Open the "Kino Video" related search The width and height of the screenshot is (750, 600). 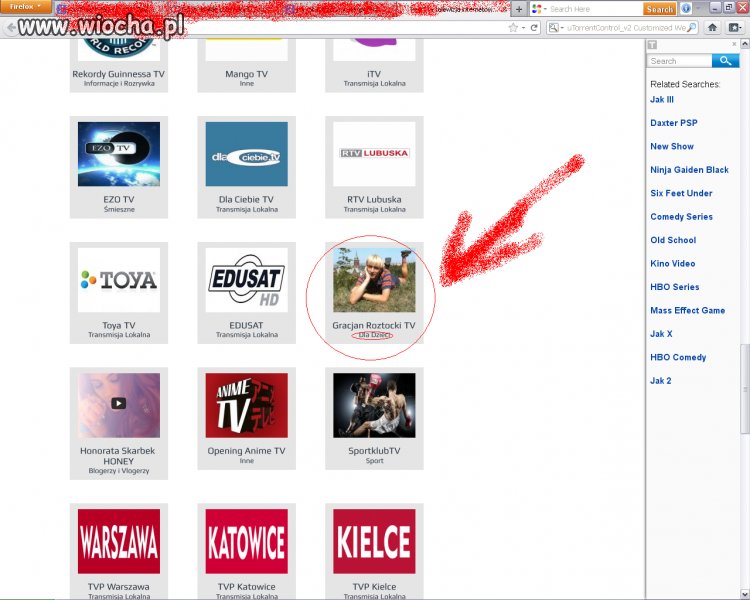(673, 264)
